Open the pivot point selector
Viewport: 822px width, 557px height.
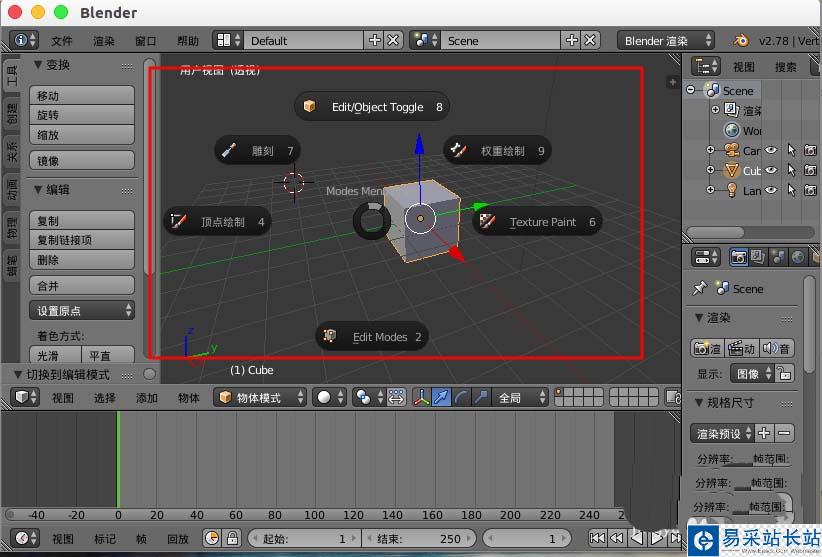point(369,397)
